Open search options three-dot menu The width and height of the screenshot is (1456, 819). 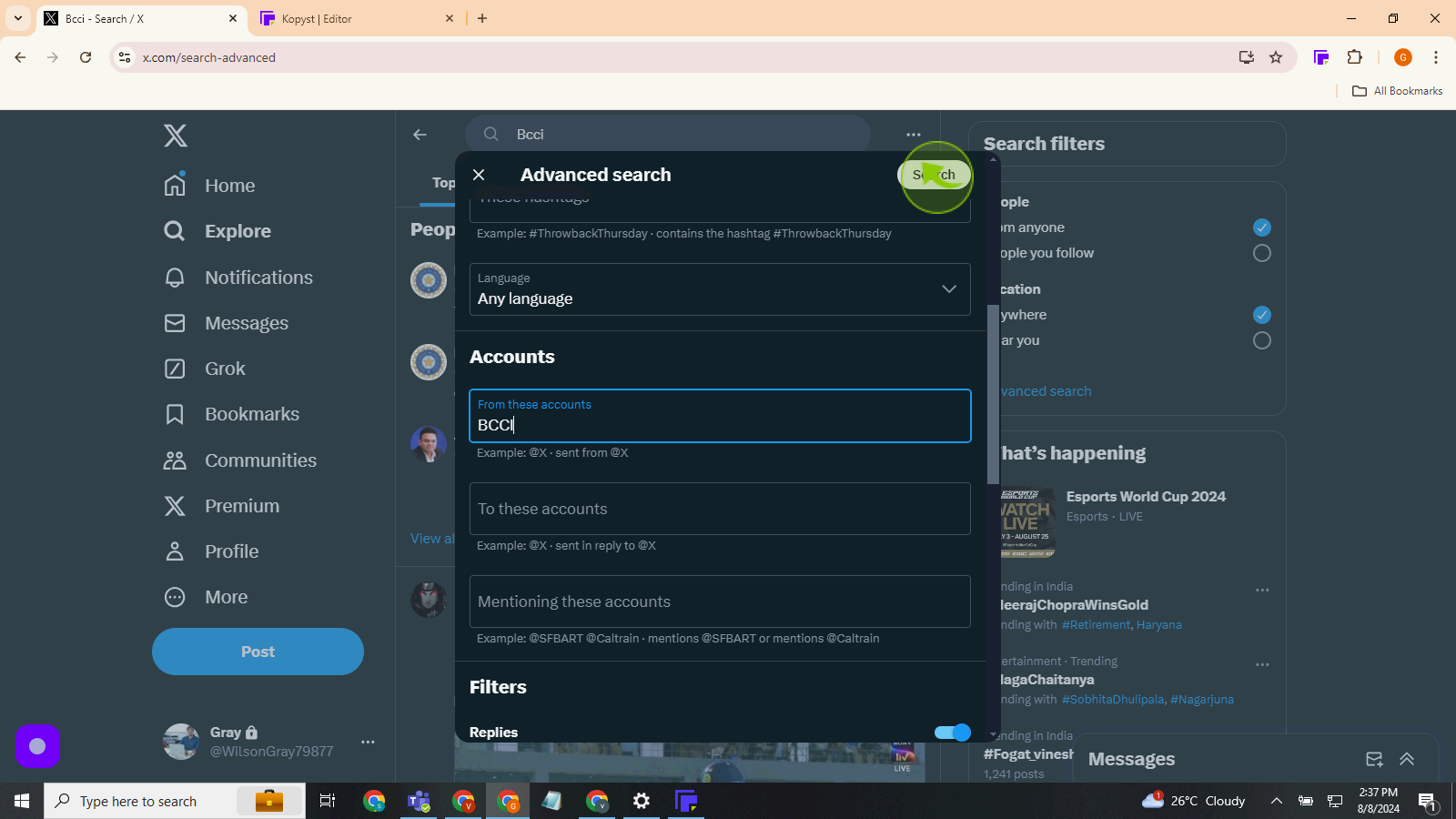914,135
